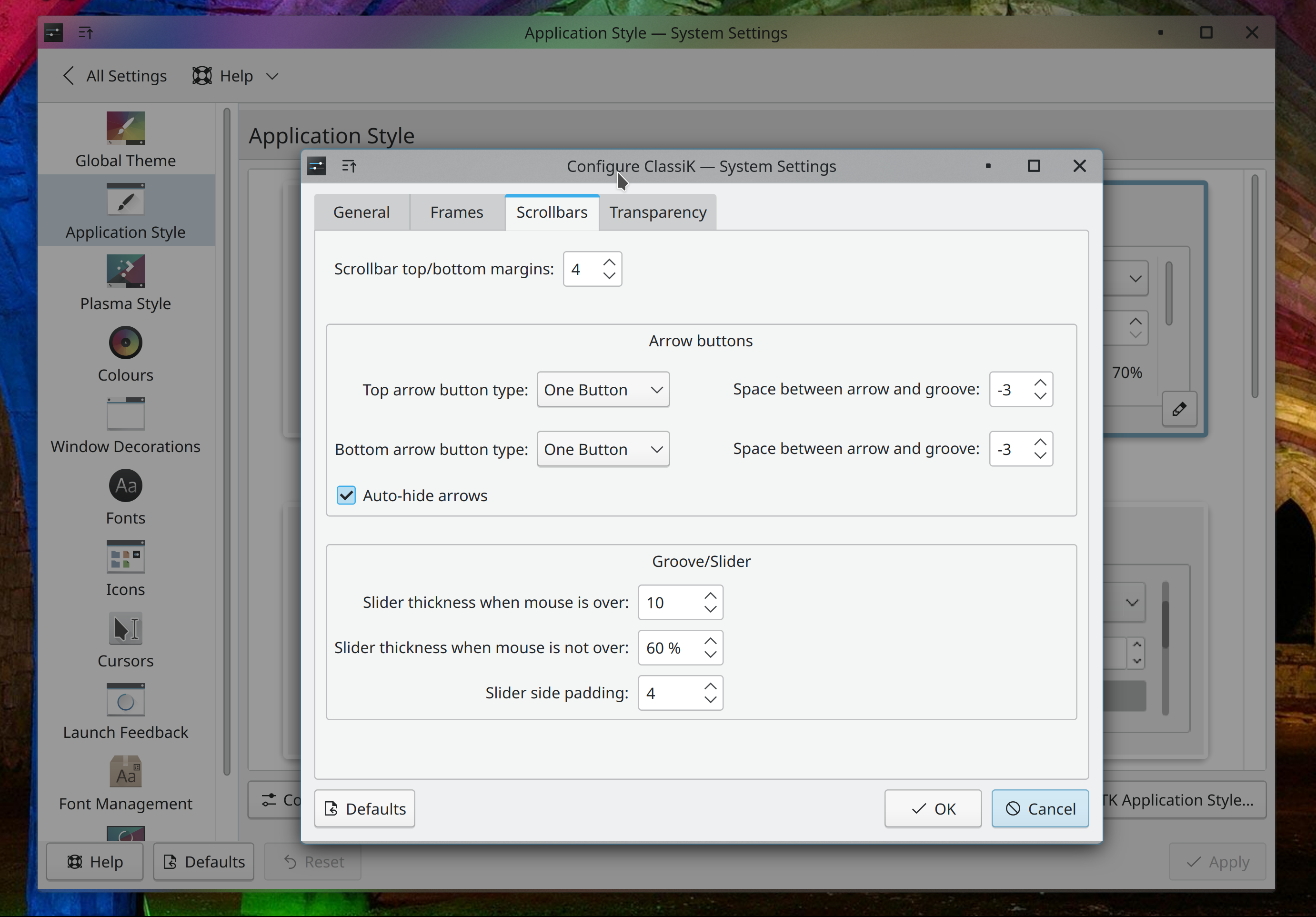This screenshot has width=1316, height=917.
Task: Expand the Help menu in the toolbar
Action: tap(235, 76)
